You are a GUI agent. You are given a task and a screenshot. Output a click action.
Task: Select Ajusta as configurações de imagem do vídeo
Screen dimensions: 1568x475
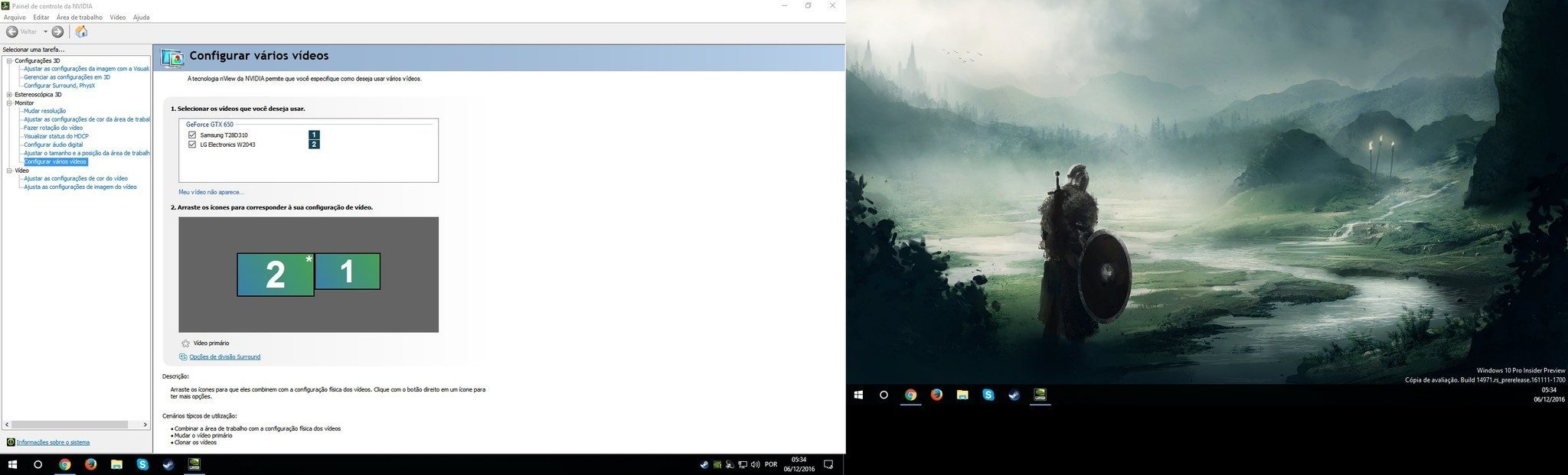(80, 187)
